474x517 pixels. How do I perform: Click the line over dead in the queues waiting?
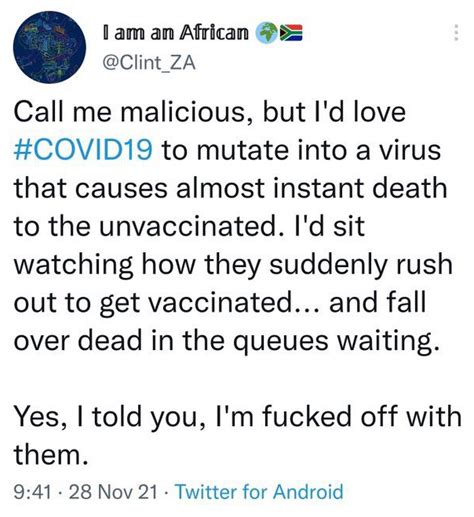[x=226, y=341]
